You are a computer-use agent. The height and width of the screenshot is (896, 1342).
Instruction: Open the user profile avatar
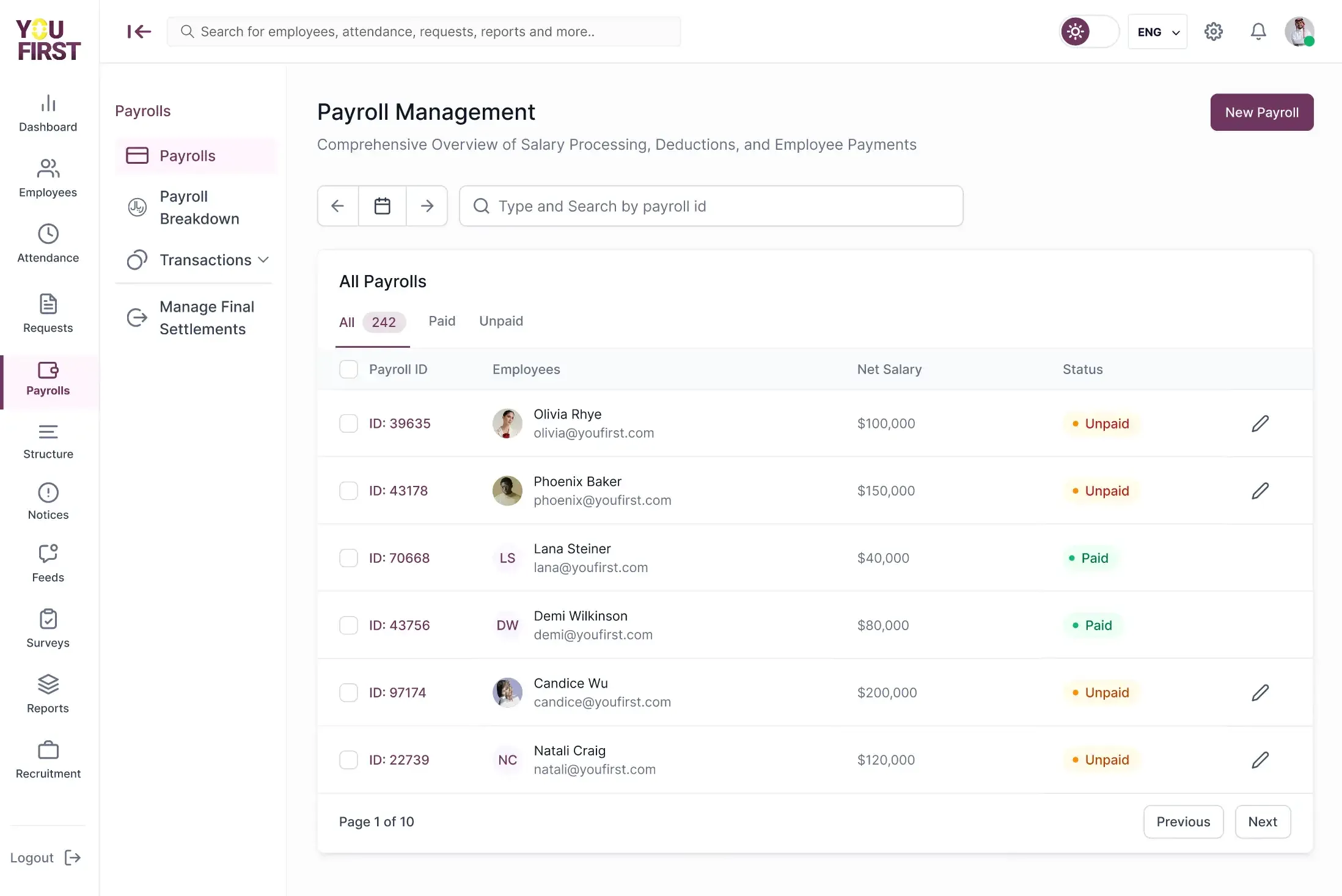(1299, 31)
